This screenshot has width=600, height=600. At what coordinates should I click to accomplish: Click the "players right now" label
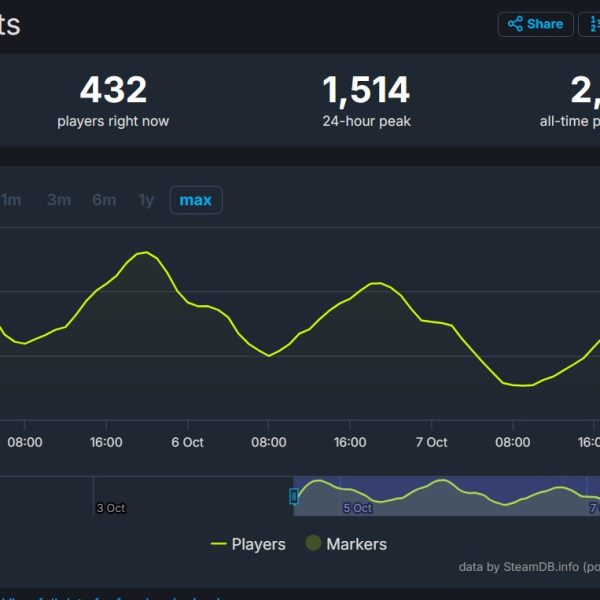113,121
